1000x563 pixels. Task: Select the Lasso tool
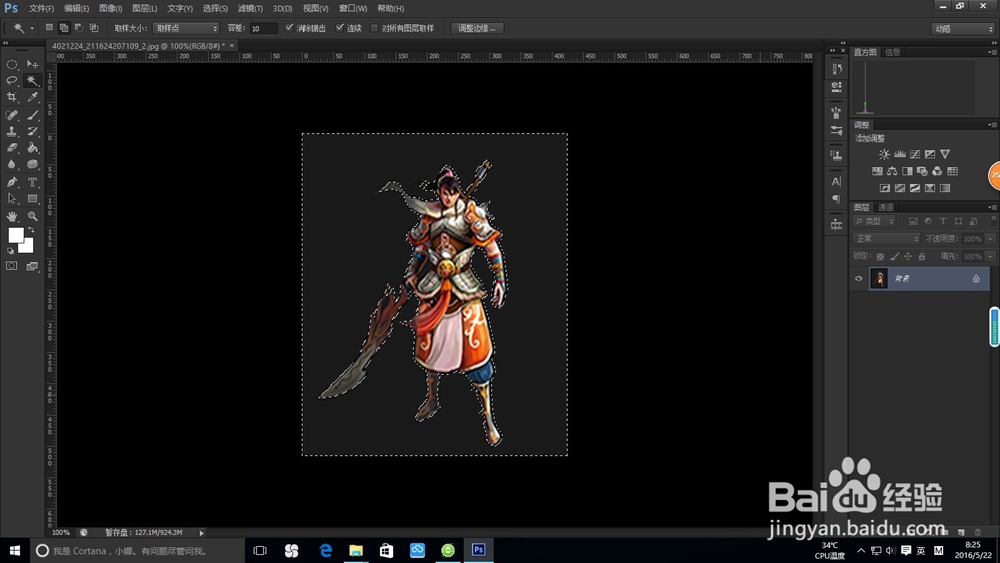(12, 80)
